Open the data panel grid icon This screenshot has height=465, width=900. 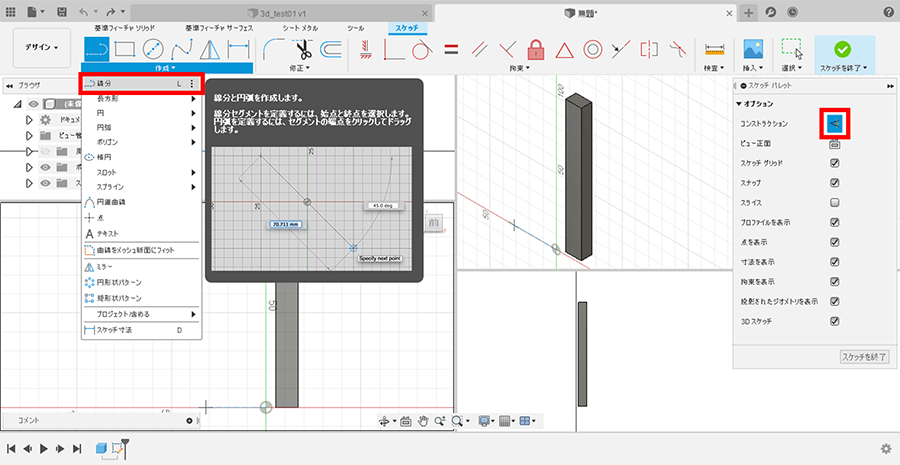[11, 12]
